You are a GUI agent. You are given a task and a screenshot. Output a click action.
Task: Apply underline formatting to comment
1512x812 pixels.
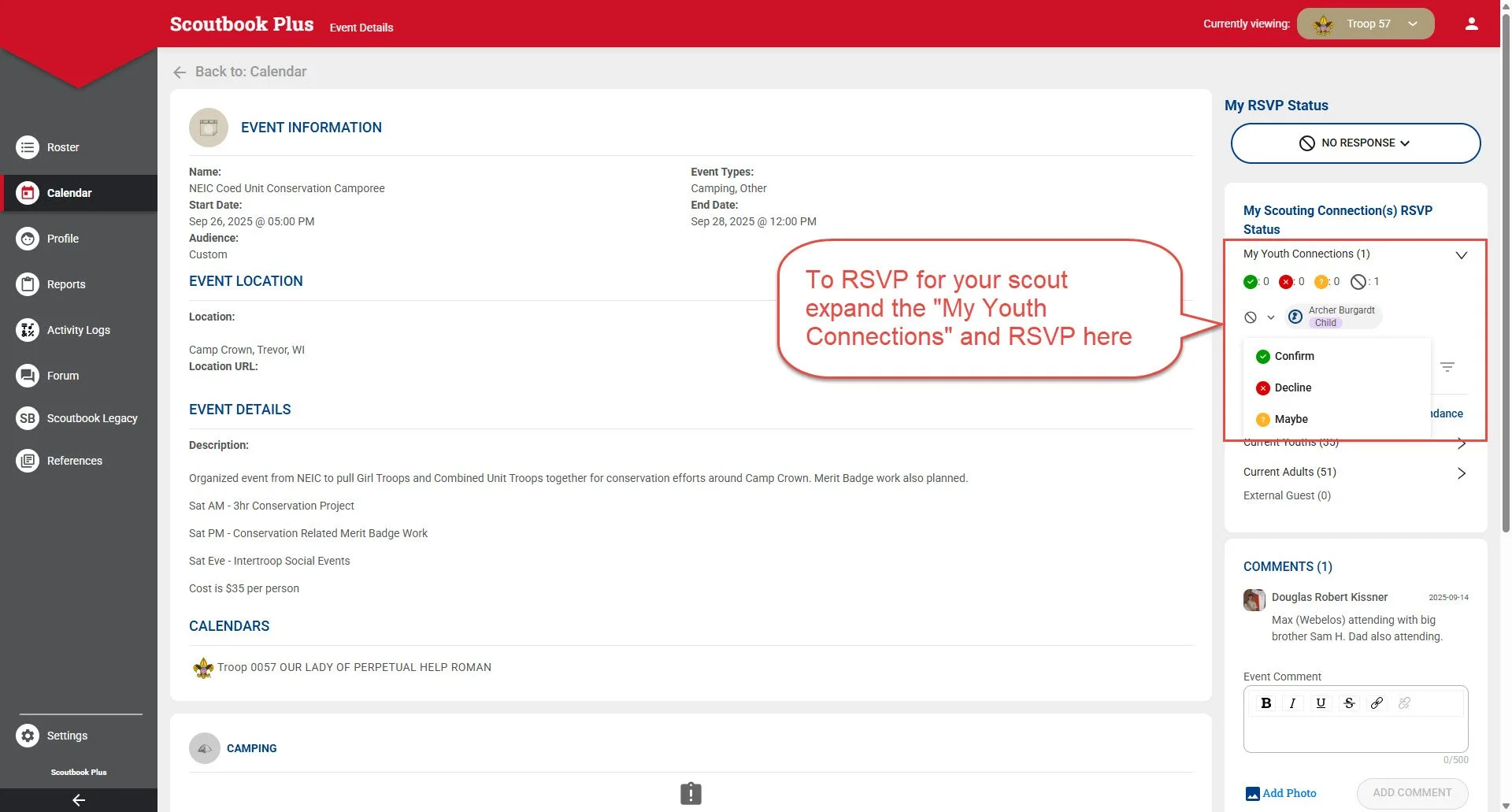1321,703
